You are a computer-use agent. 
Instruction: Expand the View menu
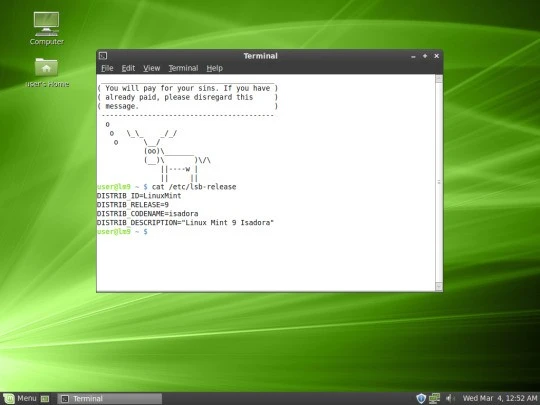[152, 68]
